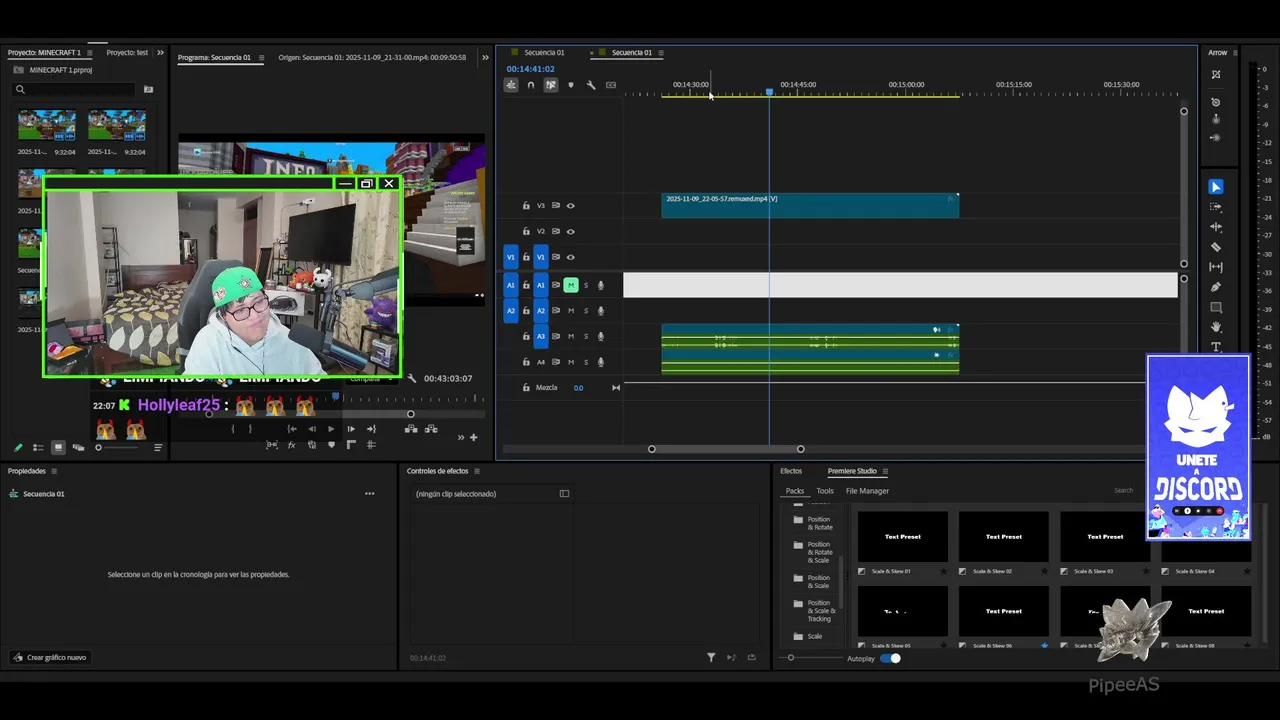
Task: Select the Type tool
Action: [x=1216, y=347]
